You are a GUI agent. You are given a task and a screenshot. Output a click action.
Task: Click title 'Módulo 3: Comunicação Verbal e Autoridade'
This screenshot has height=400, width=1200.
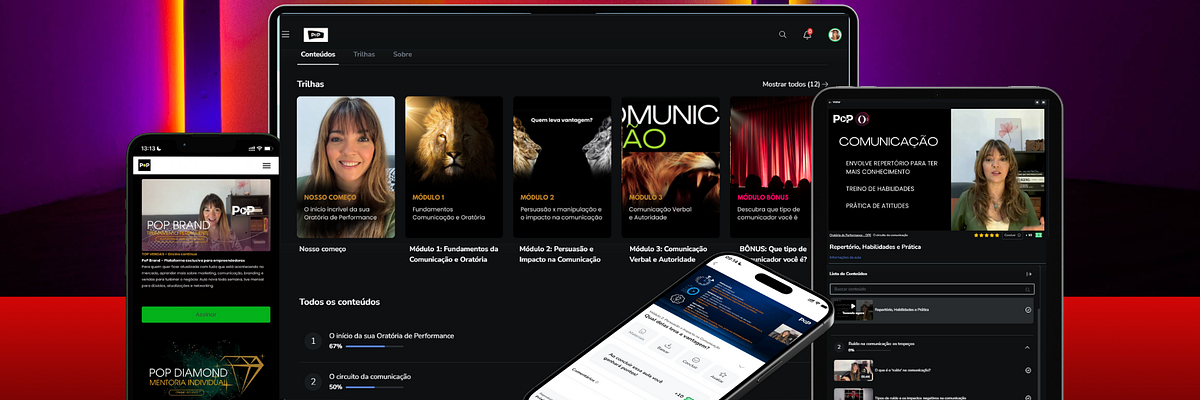point(669,254)
